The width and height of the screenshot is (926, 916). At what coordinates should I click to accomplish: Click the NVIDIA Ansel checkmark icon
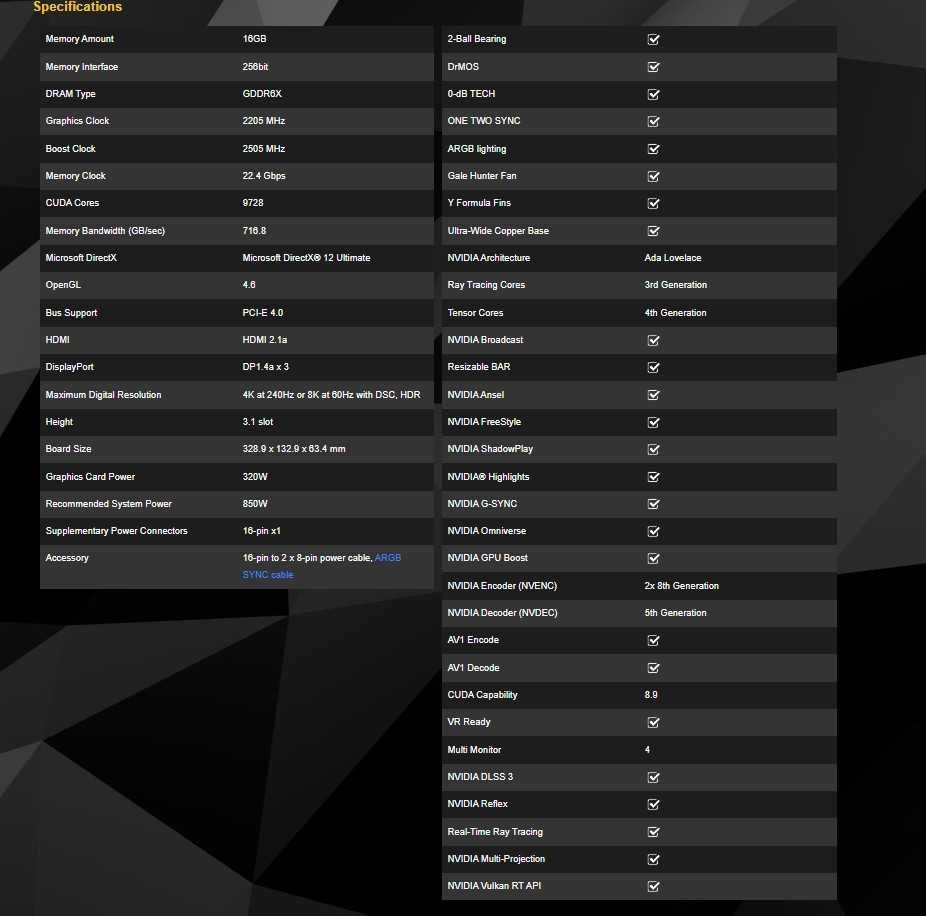653,395
